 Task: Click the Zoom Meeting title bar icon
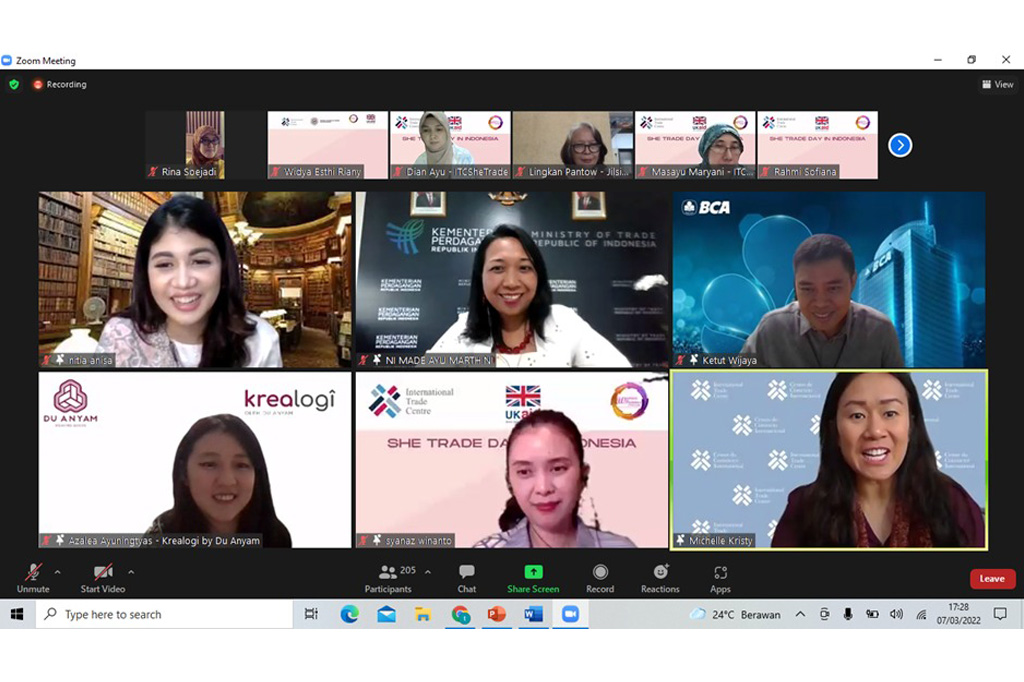tap(7, 60)
